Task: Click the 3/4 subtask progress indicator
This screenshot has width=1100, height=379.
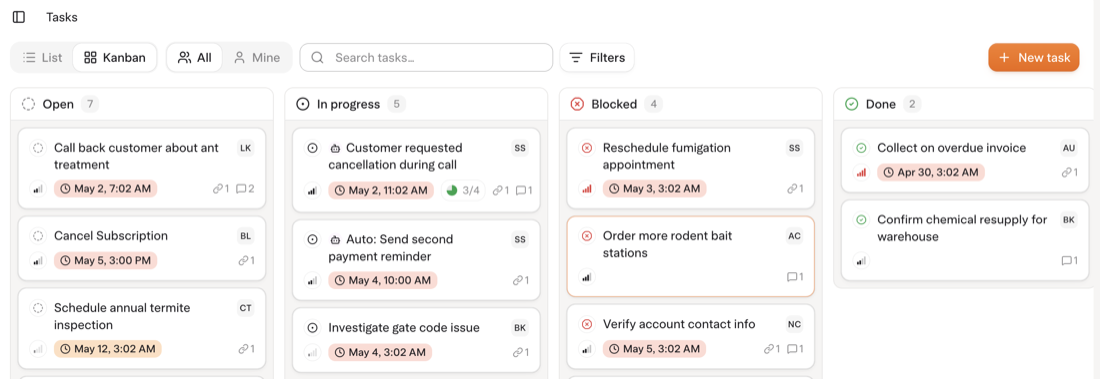Action: click(x=463, y=190)
